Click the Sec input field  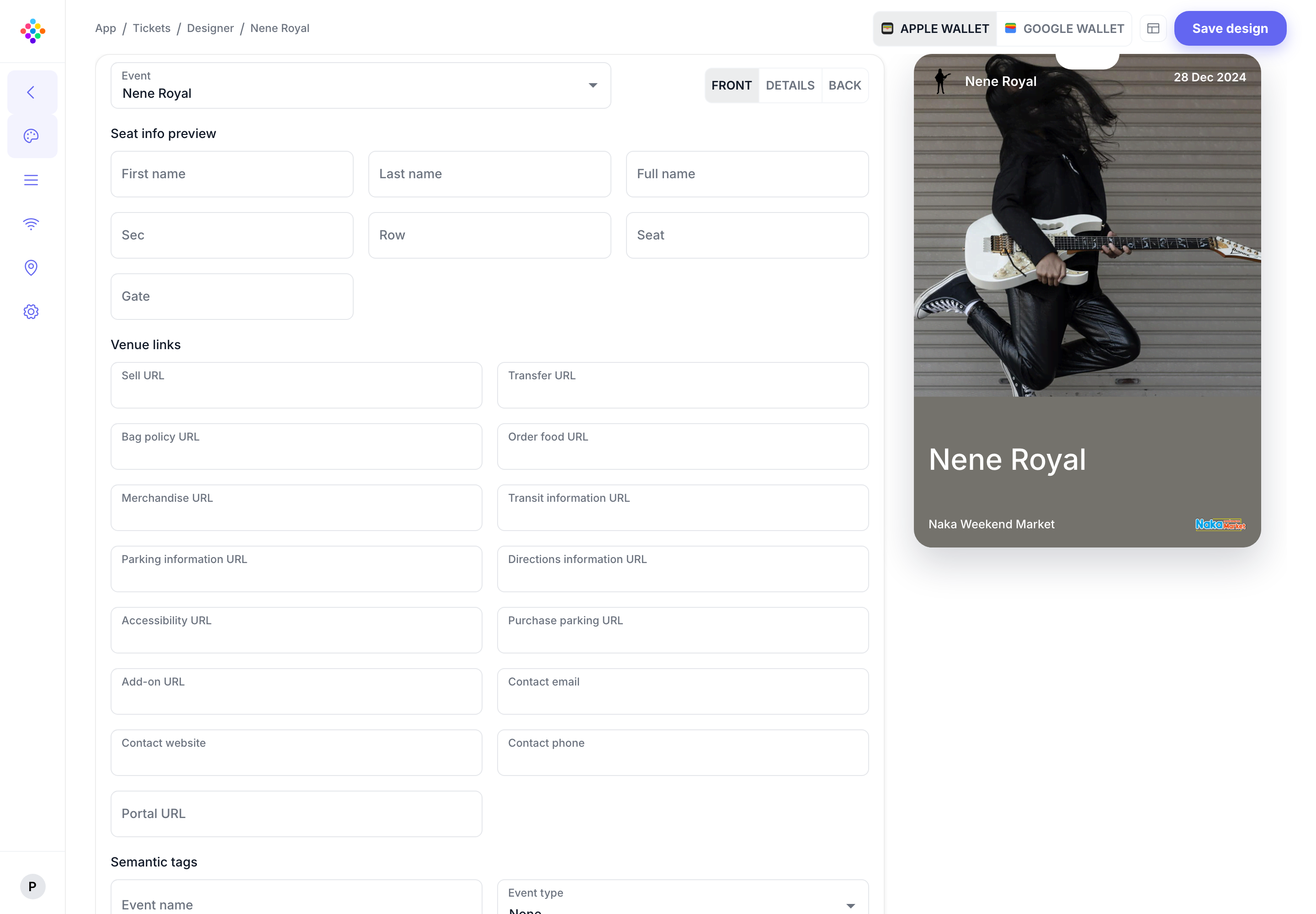coord(232,235)
